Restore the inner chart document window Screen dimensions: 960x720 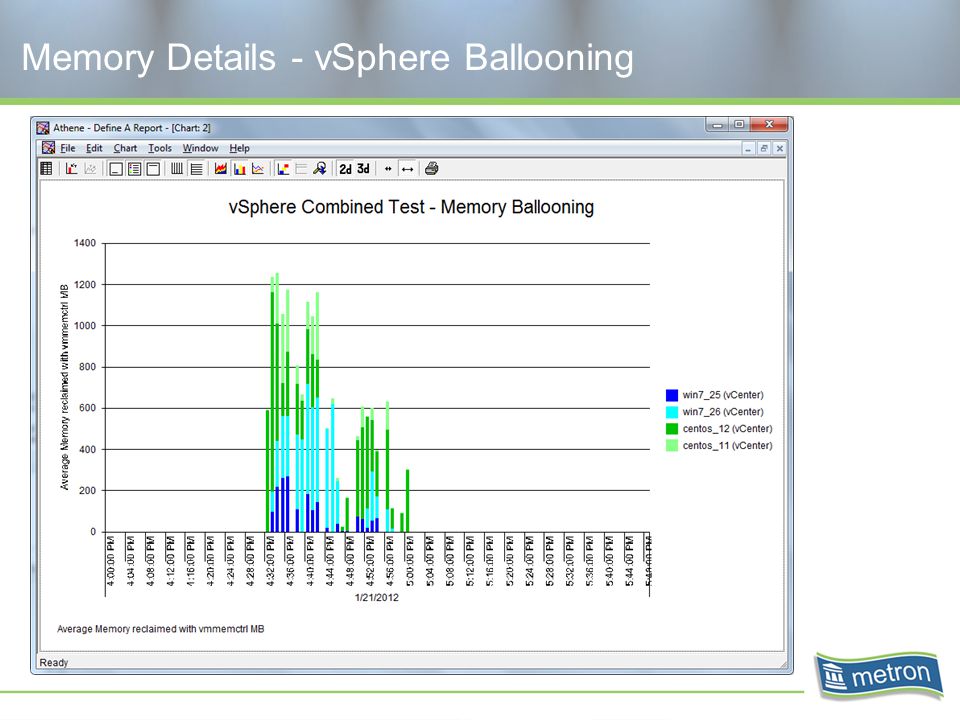click(x=764, y=148)
